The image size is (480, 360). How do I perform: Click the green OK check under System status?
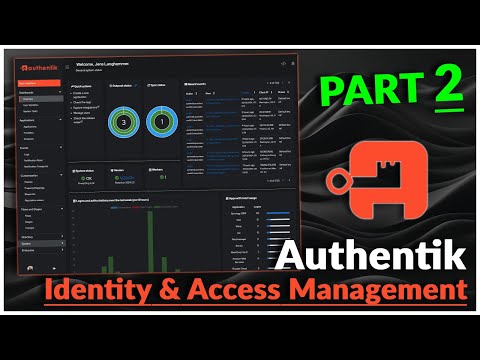pos(83,178)
